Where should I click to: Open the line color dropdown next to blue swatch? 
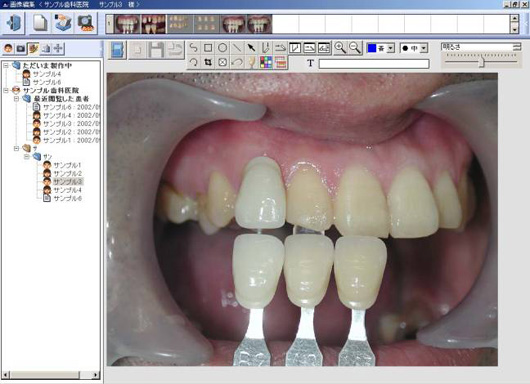pos(390,48)
